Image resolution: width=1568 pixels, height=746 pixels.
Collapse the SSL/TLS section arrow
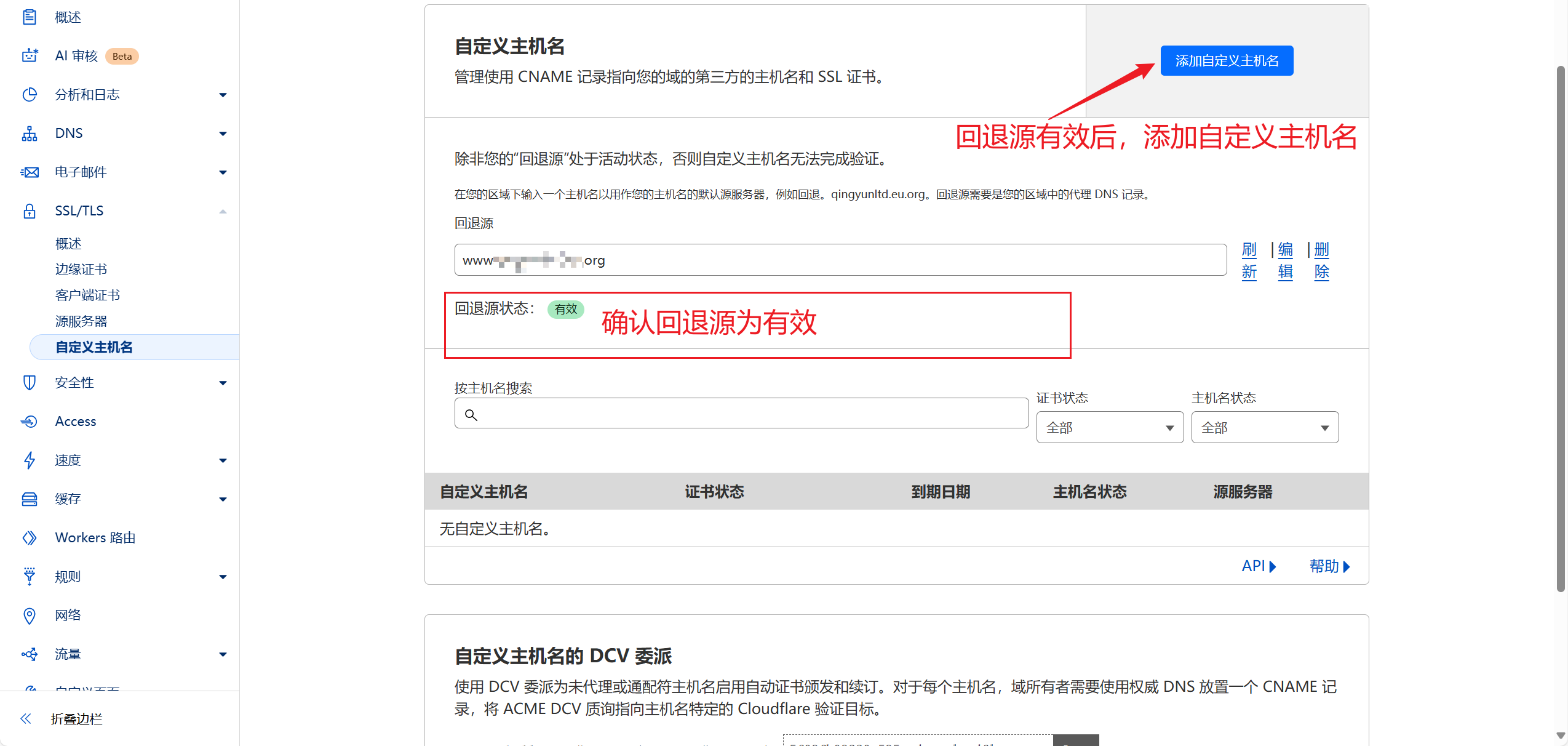(223, 211)
